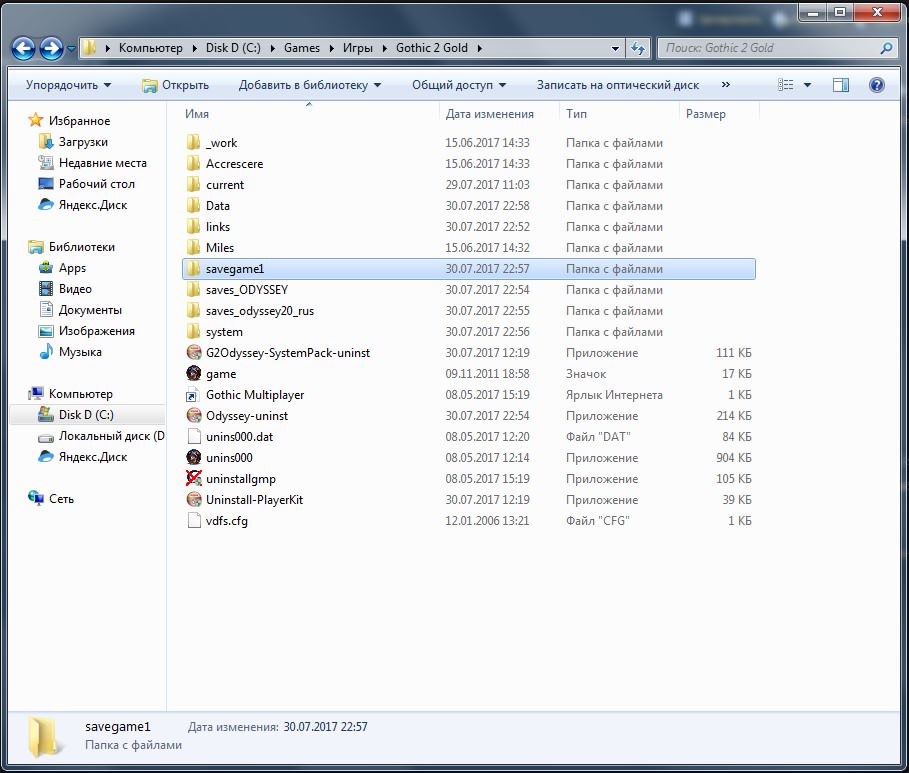The height and width of the screenshot is (773, 909).
Task: Select the Odyssey-uninst application icon
Action: [x=194, y=416]
